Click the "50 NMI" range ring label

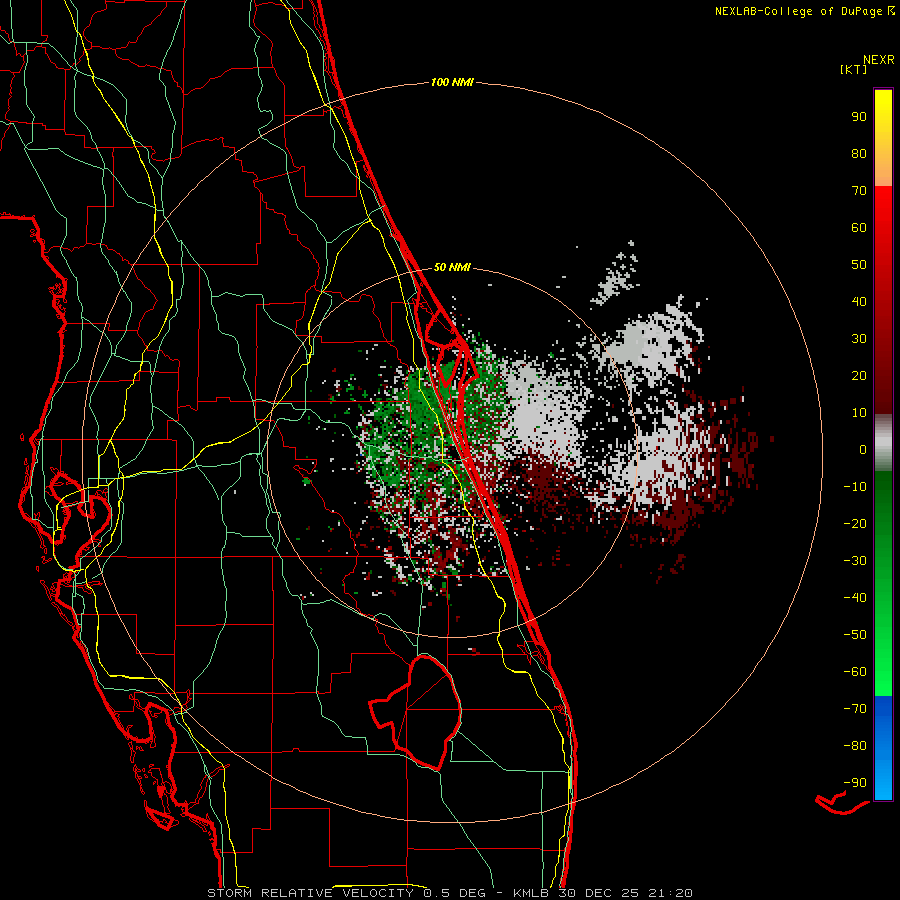[x=452, y=267]
